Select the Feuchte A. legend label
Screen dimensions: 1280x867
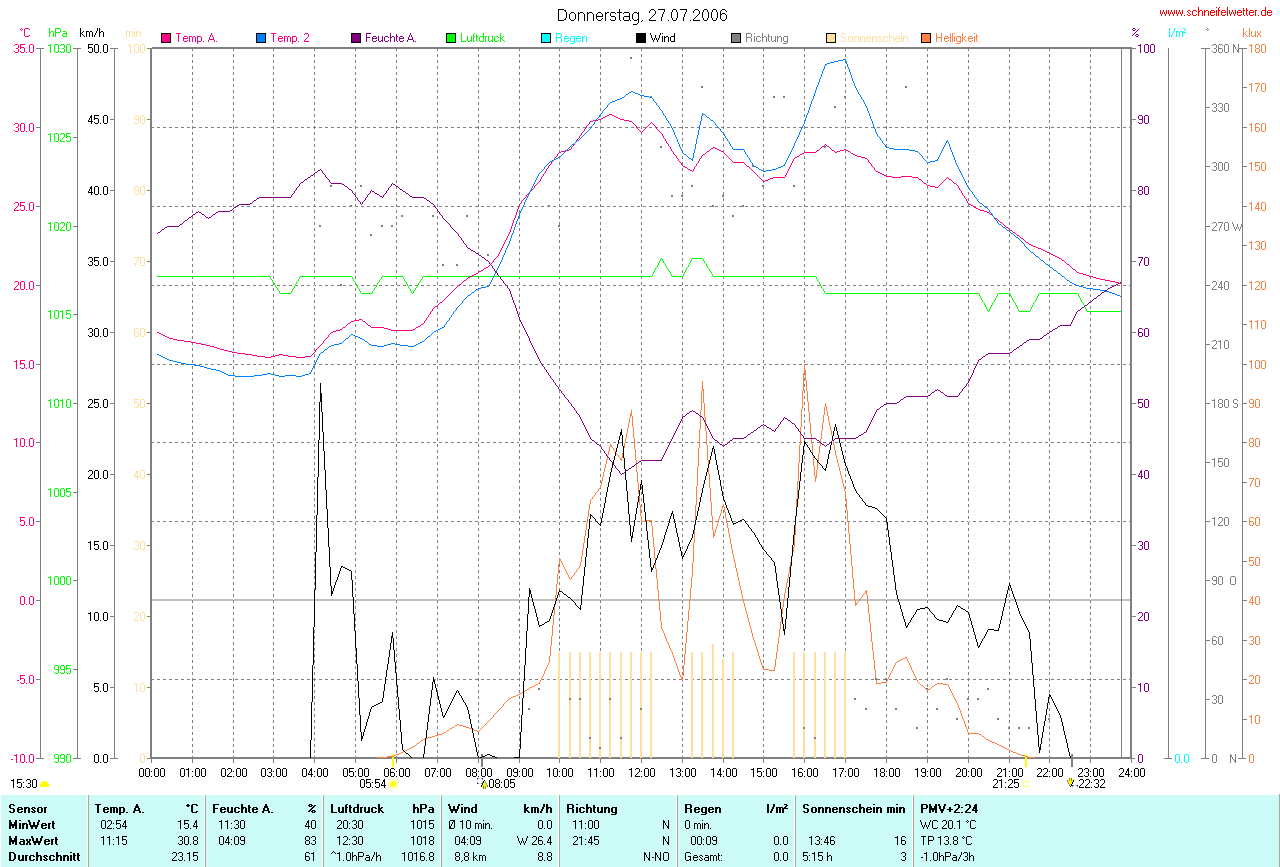tap(391, 38)
